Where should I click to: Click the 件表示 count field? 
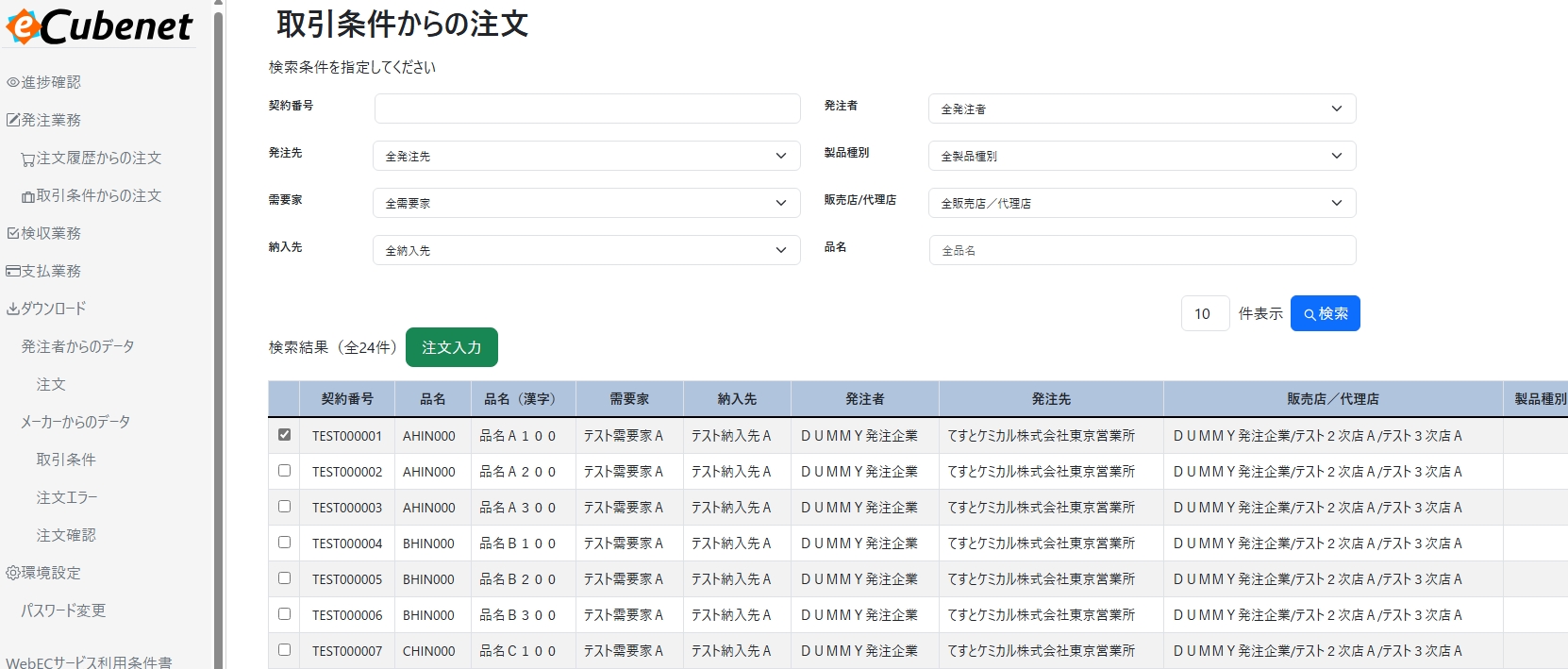[x=1205, y=313]
